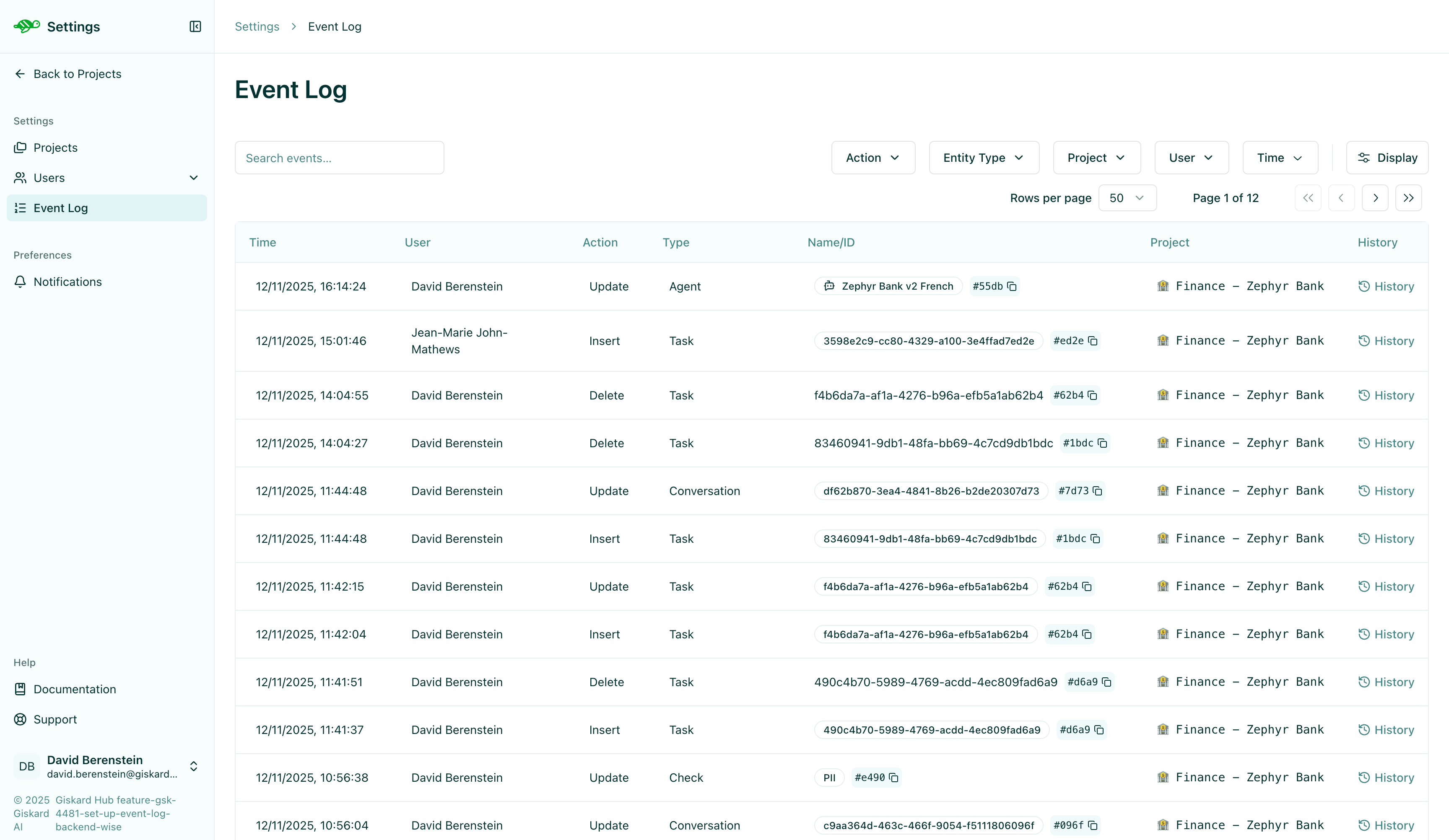Open the Action filter dropdown
This screenshot has width=1449, height=840.
coord(873,158)
